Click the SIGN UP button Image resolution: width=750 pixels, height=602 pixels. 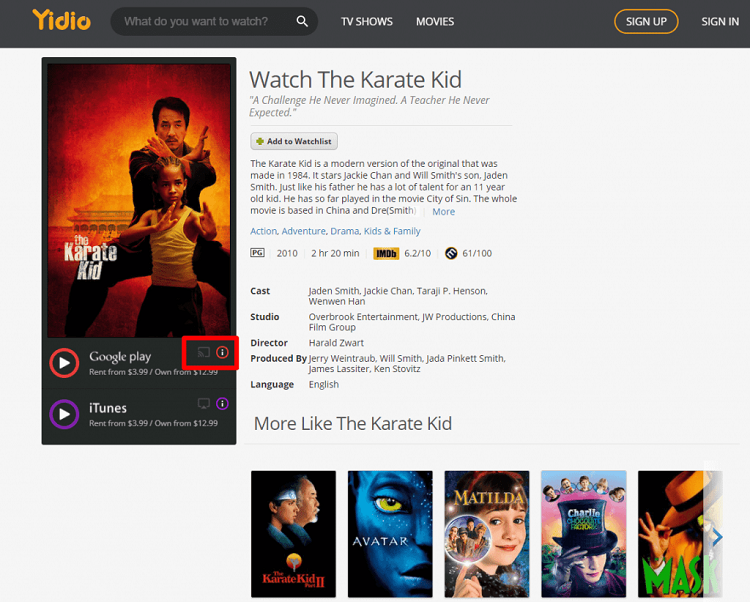pyautogui.click(x=646, y=22)
